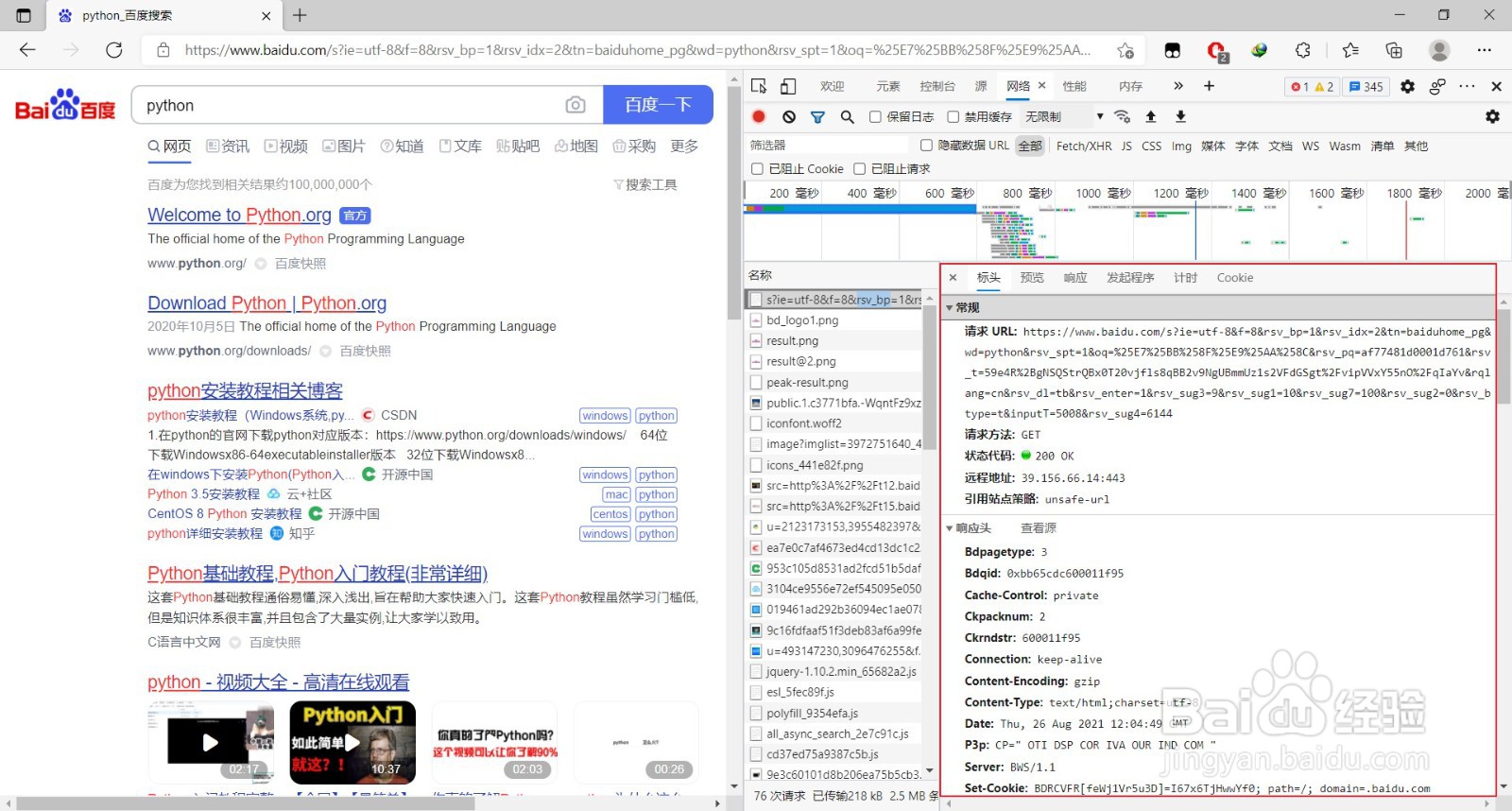Open DevTools main settings gear

click(1408, 86)
